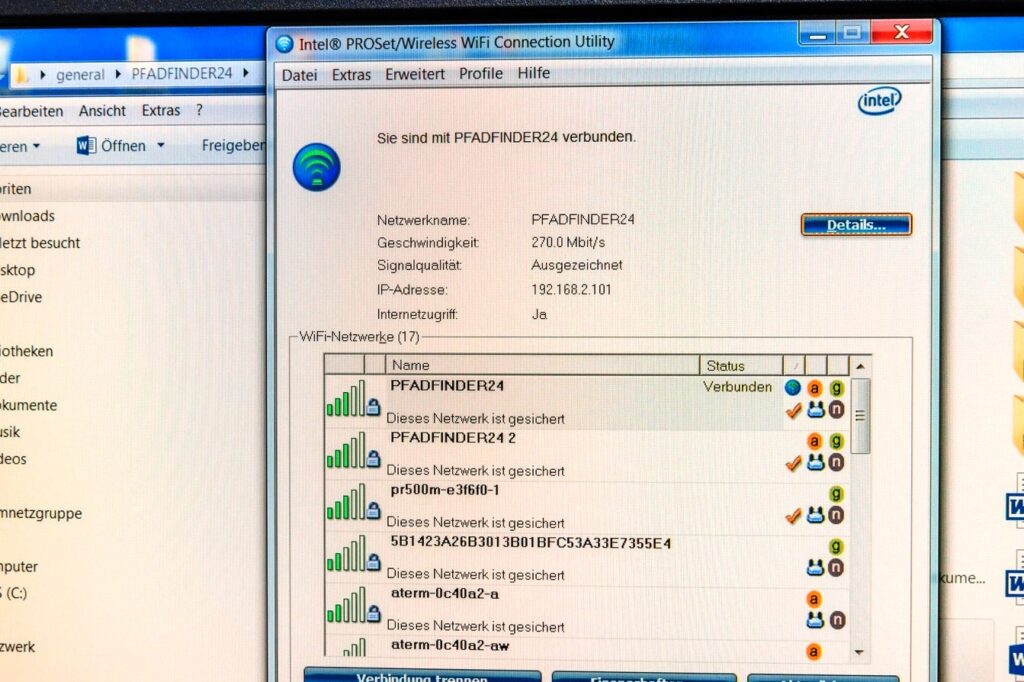1024x682 pixels.
Task: Click the orange 'a' band icon for aterm-0c40a2-a
Action: tap(814, 599)
